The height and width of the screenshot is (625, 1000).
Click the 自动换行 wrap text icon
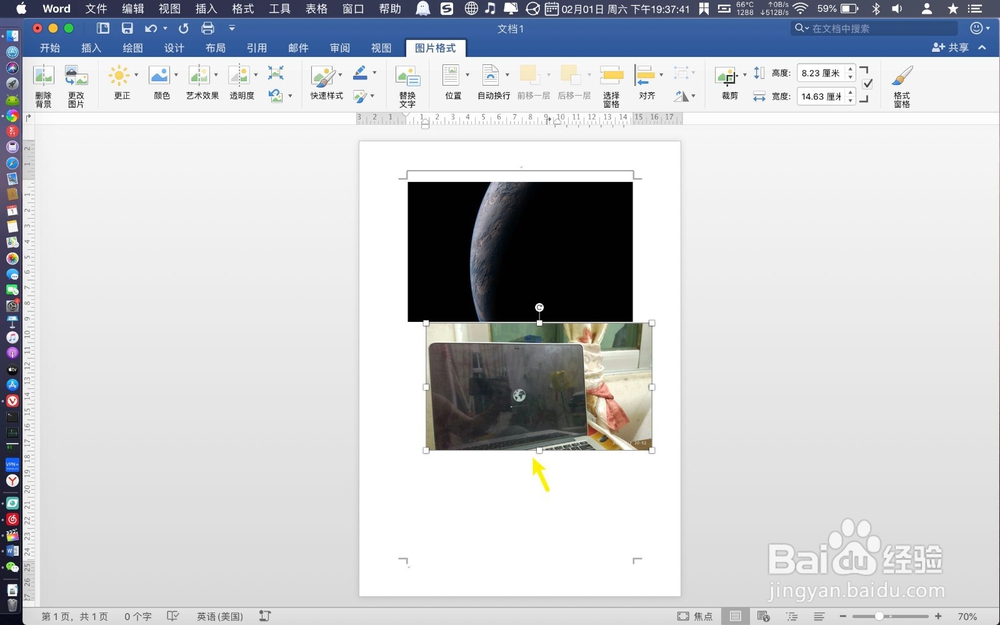490,75
